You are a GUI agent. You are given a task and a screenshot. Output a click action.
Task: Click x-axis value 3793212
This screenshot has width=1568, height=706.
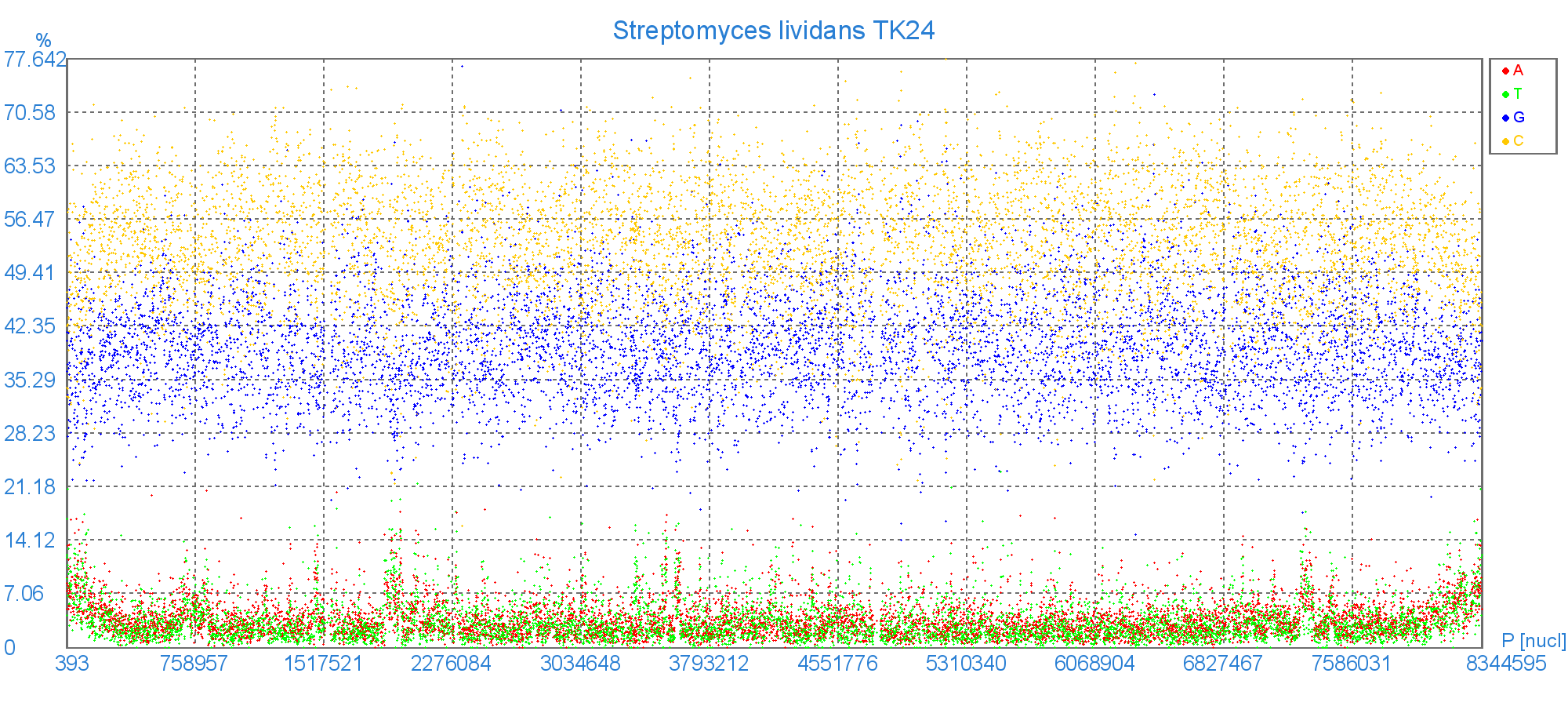[709, 664]
